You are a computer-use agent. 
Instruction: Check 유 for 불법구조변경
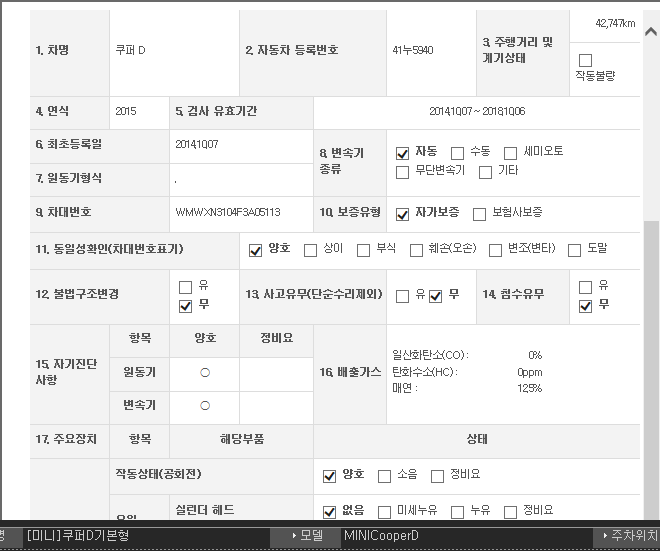pyautogui.click(x=185, y=287)
